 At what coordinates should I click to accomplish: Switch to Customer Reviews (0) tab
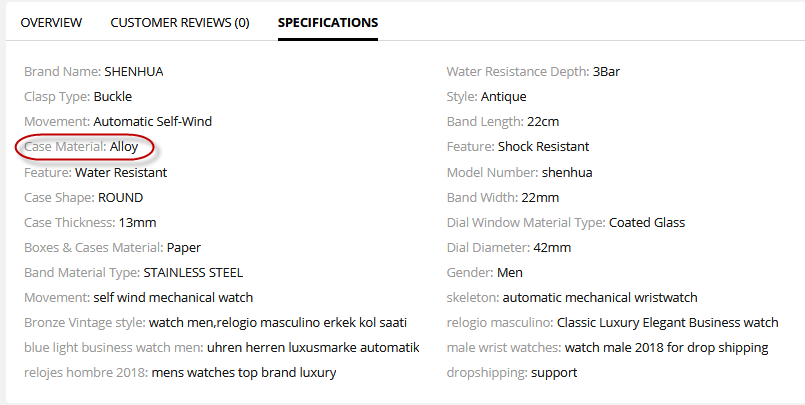pos(180,22)
